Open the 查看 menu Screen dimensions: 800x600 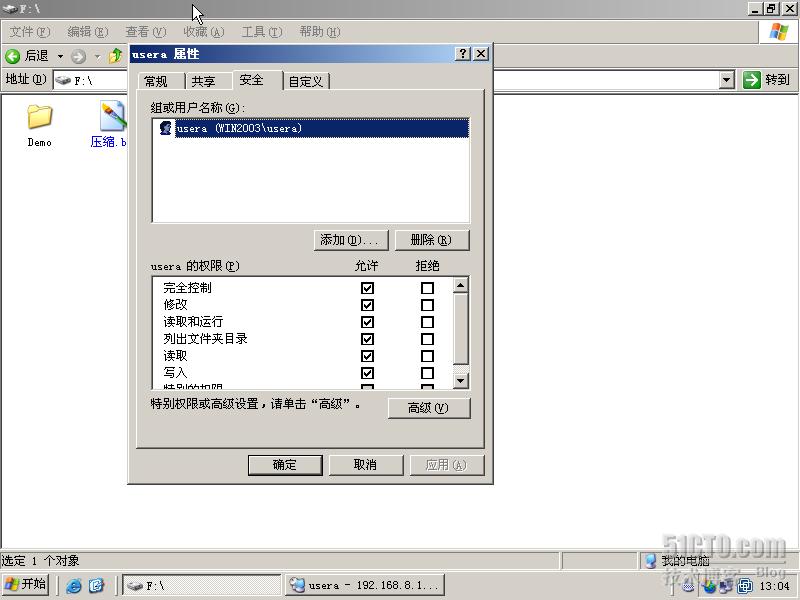click(x=146, y=32)
